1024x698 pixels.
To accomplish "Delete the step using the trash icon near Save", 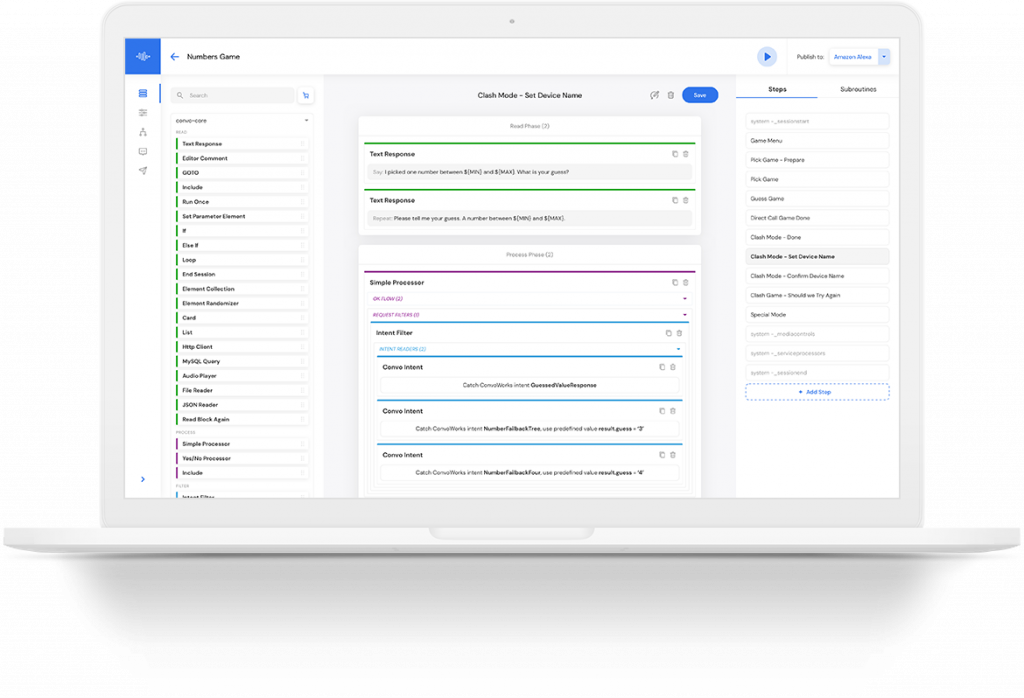I will [671, 95].
